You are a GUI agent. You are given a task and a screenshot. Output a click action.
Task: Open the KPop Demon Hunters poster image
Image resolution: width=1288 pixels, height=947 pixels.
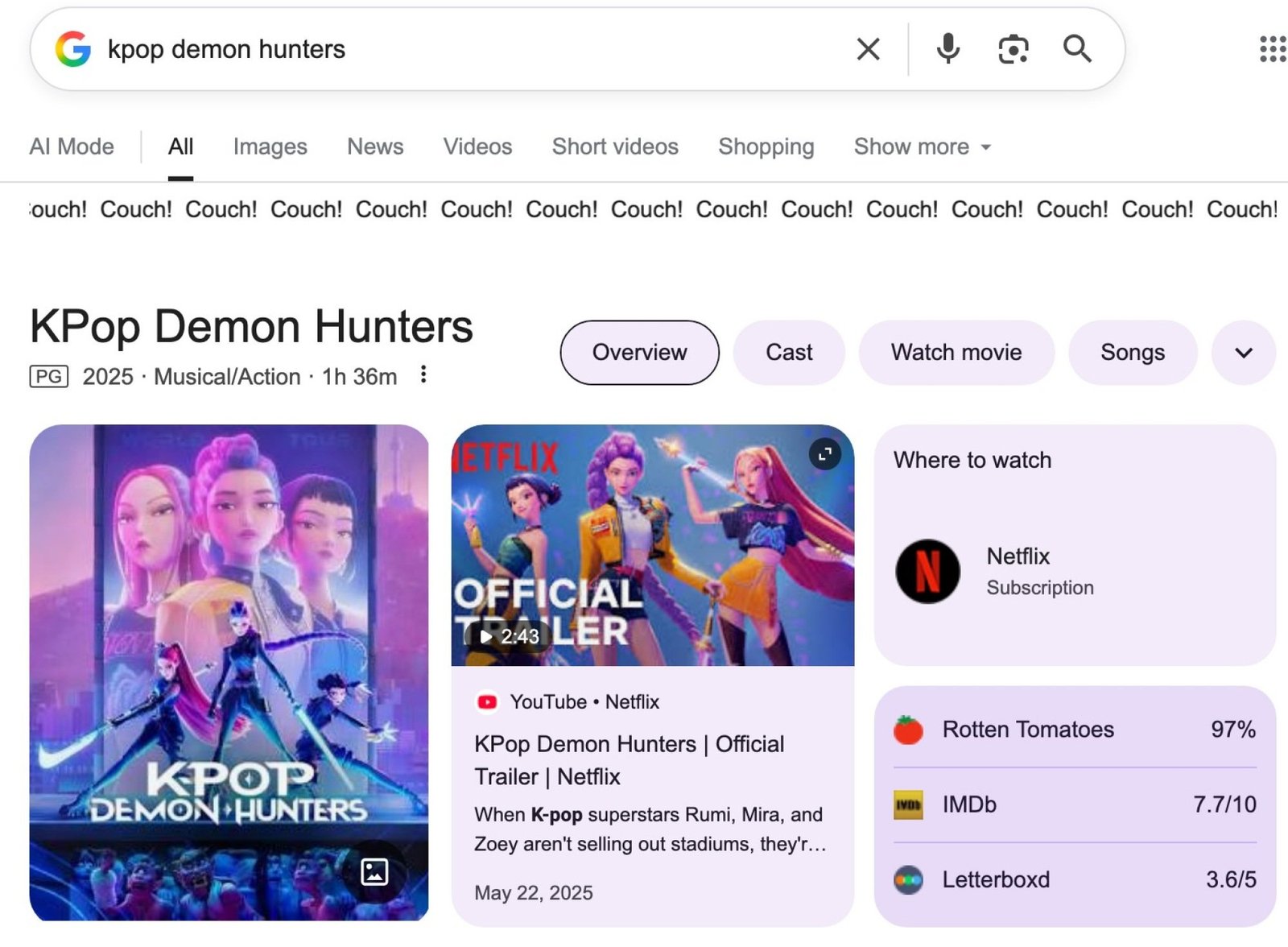(229, 672)
